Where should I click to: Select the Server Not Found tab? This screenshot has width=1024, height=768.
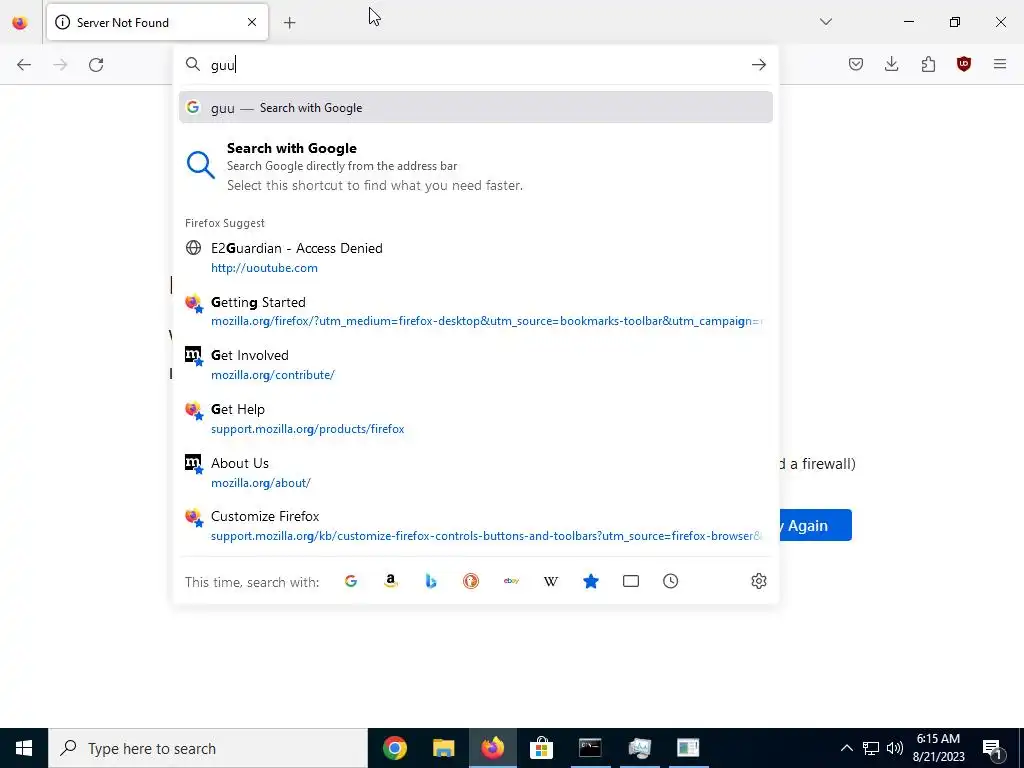(157, 22)
